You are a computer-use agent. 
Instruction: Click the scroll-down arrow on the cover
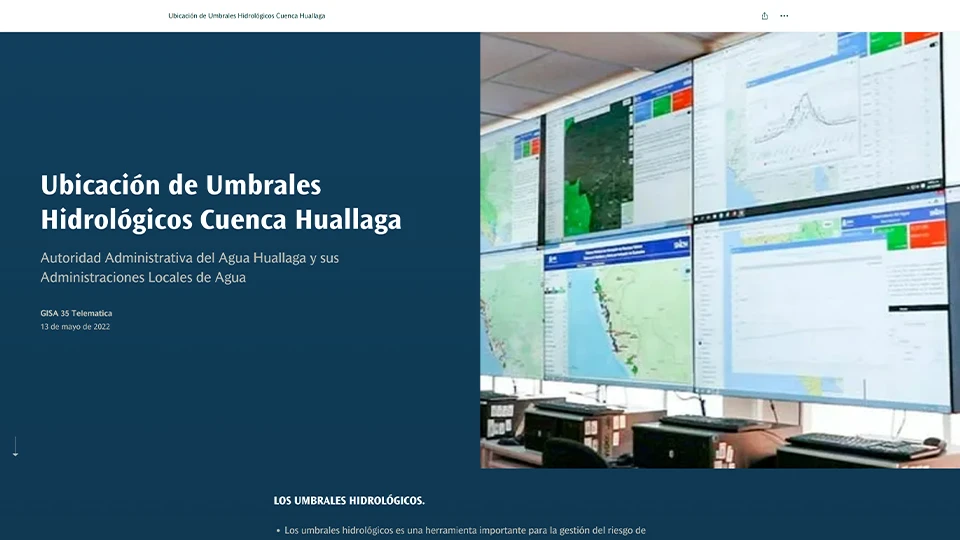tap(15, 447)
